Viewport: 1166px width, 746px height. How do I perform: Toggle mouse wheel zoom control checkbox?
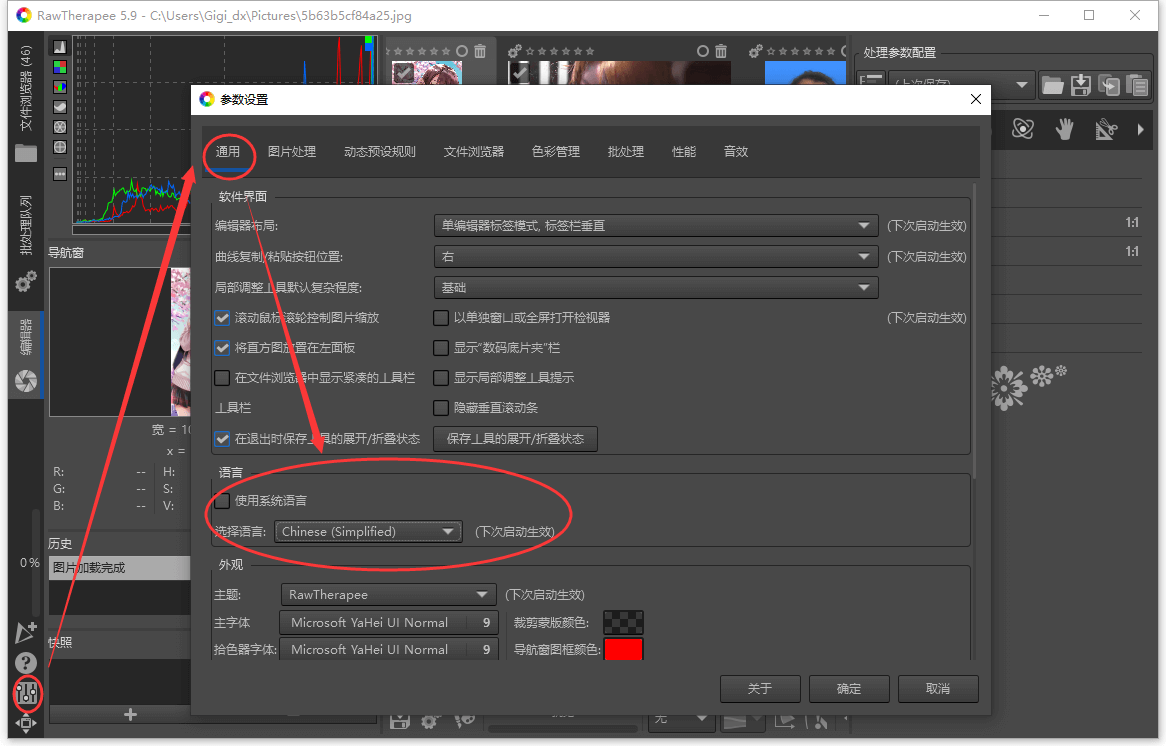(222, 318)
